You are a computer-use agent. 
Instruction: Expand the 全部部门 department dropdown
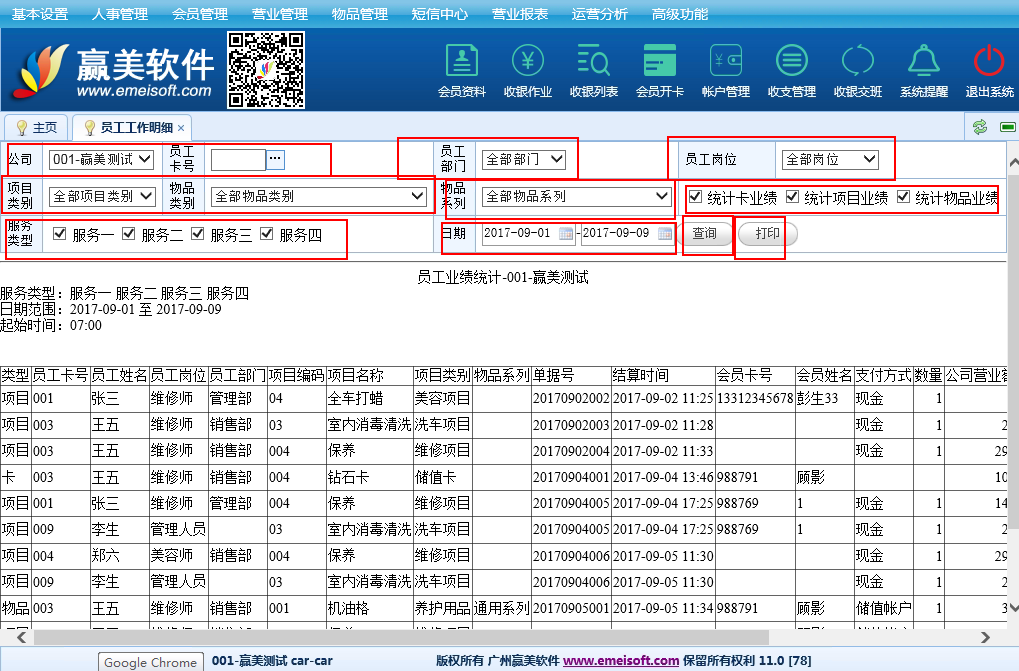523,159
